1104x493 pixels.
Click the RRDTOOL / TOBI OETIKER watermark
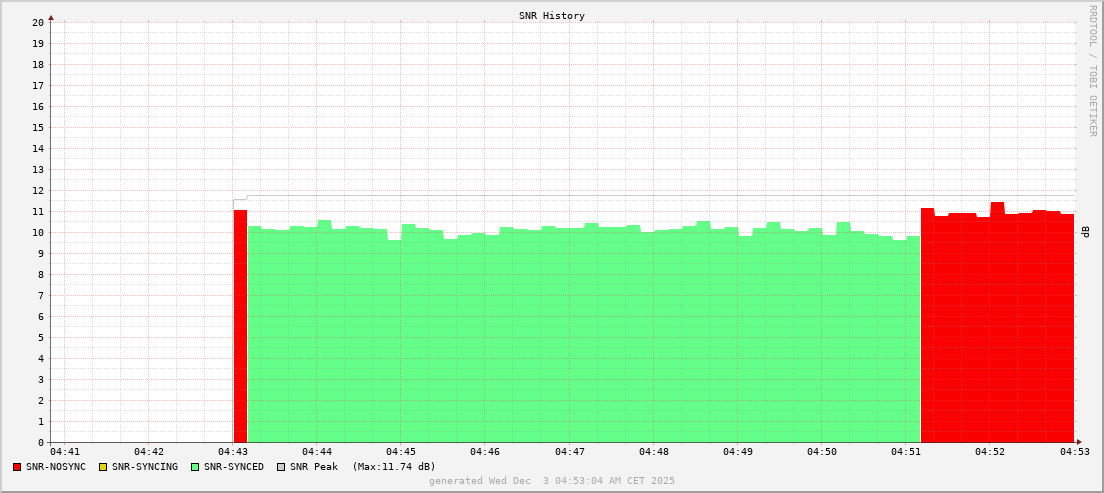(1092, 70)
